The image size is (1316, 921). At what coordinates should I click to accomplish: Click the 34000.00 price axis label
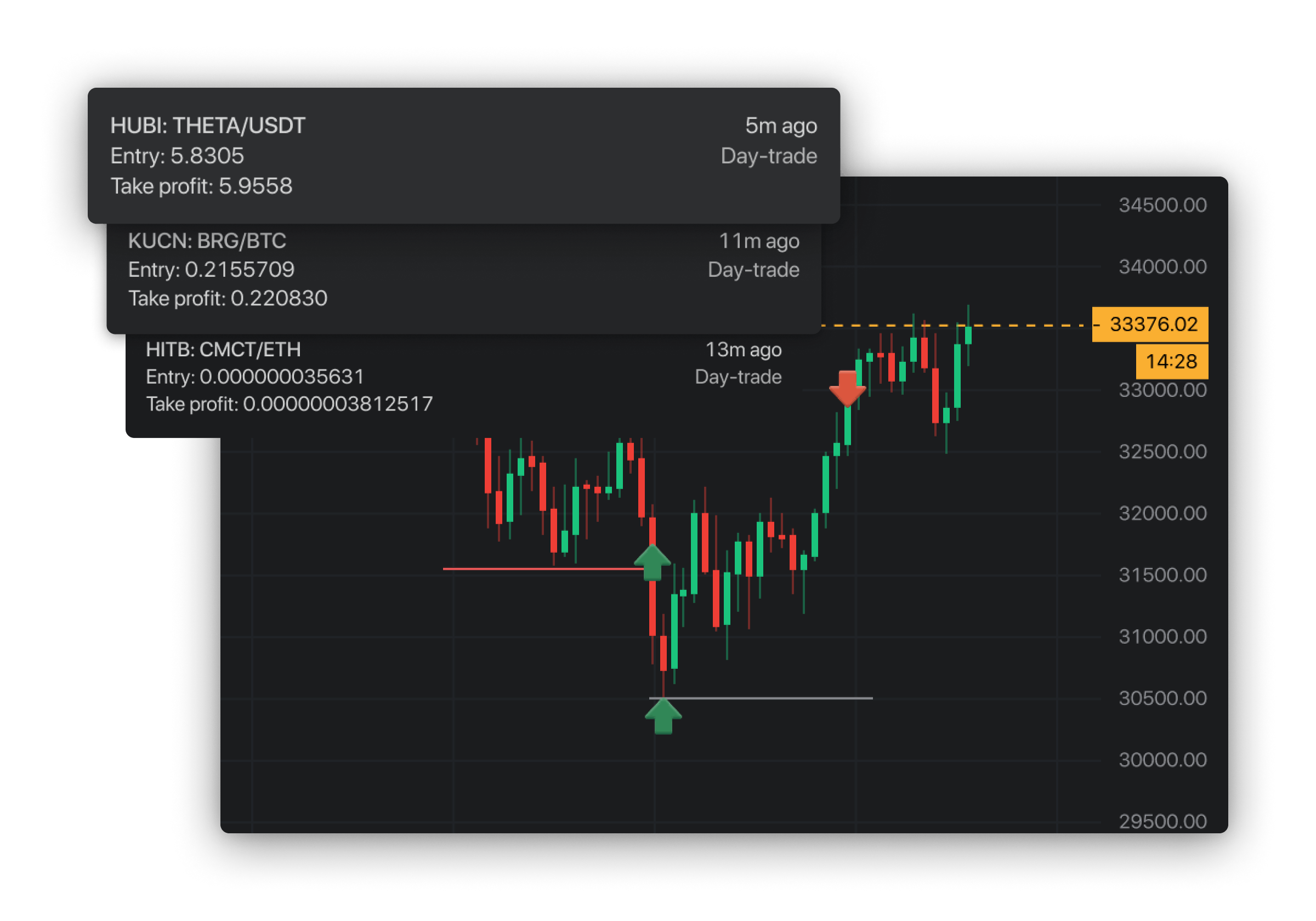click(x=1162, y=267)
